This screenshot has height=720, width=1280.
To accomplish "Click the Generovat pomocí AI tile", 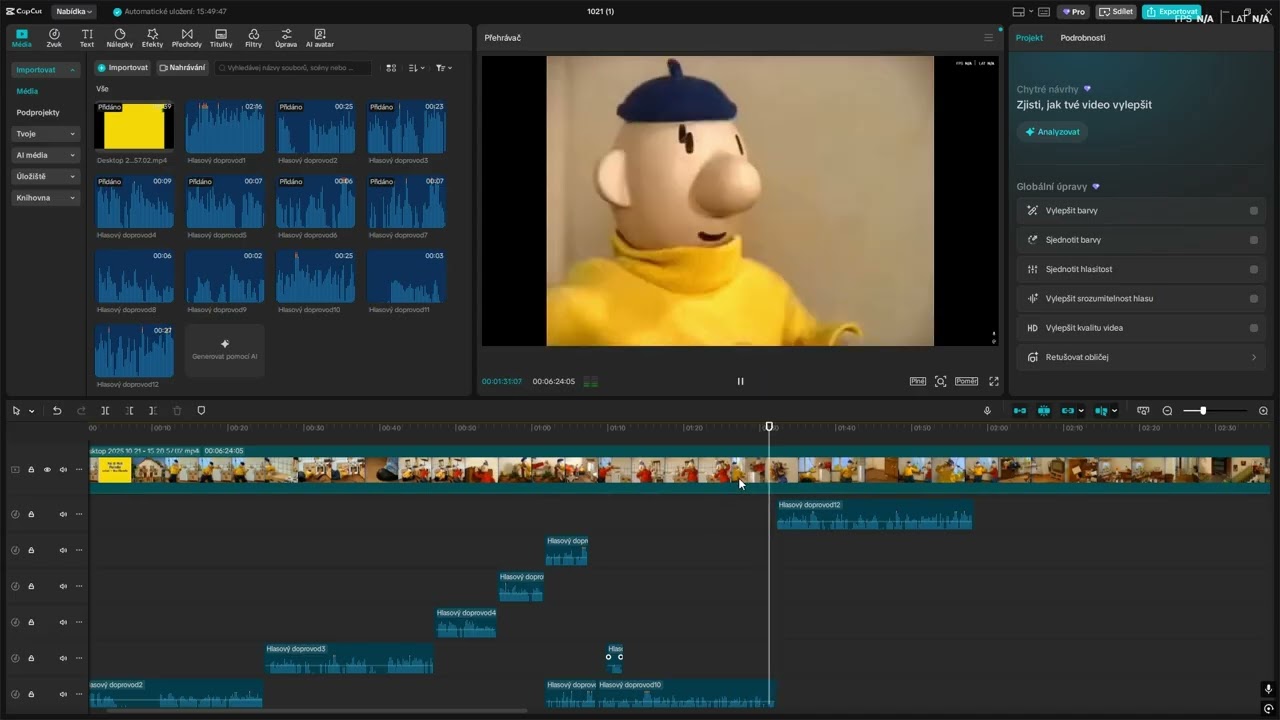I will [x=225, y=350].
